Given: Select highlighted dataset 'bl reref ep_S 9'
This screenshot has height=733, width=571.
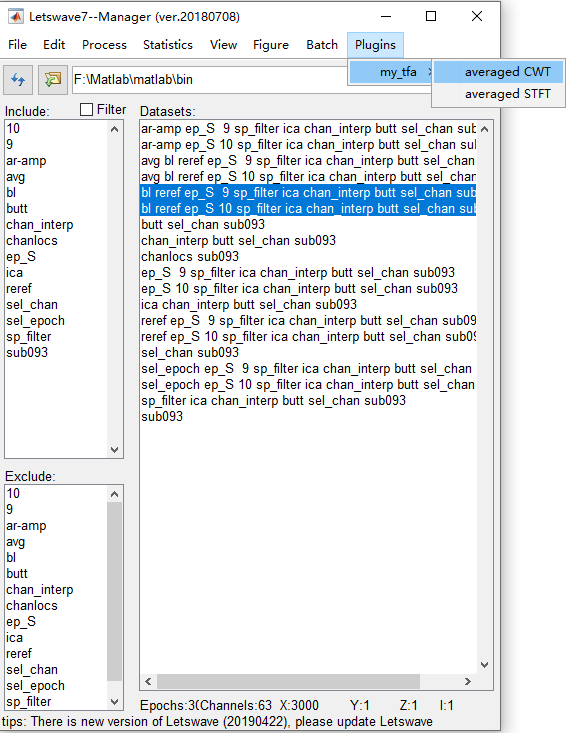Looking at the screenshot, I should (x=308, y=193).
